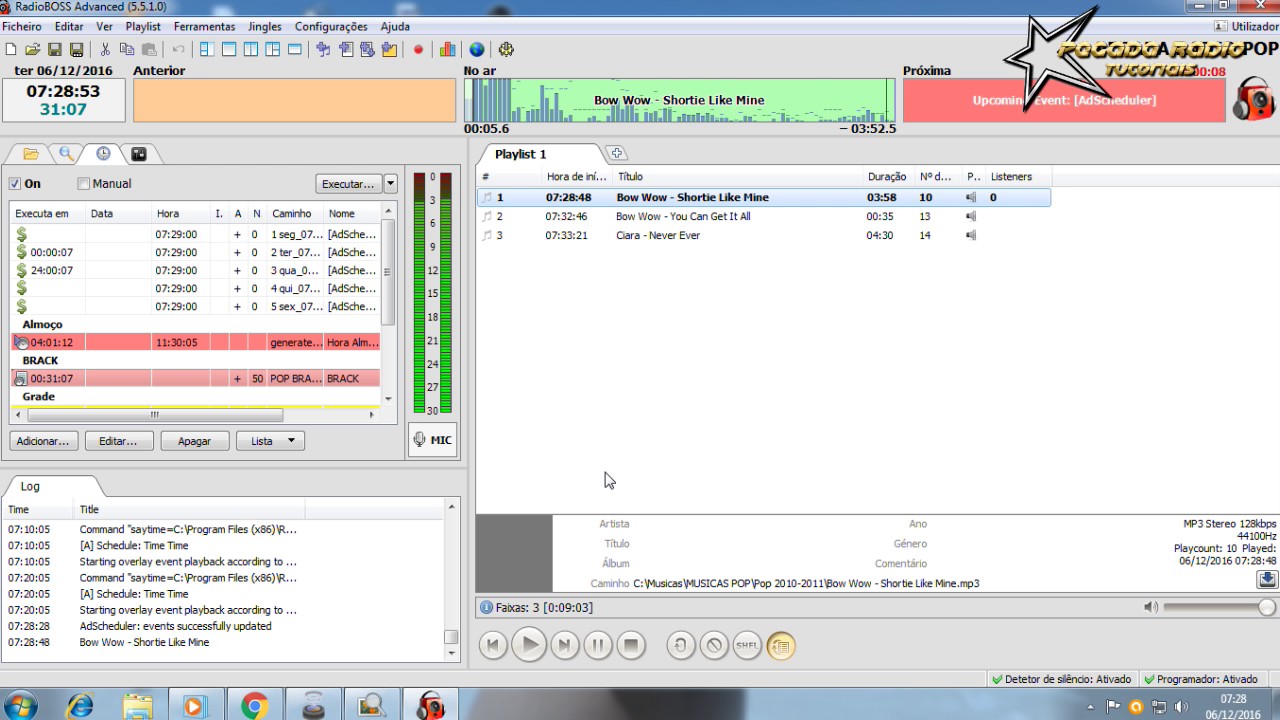This screenshot has height=720, width=1280.
Task: Enable the Manual checkbox
Action: point(84,184)
